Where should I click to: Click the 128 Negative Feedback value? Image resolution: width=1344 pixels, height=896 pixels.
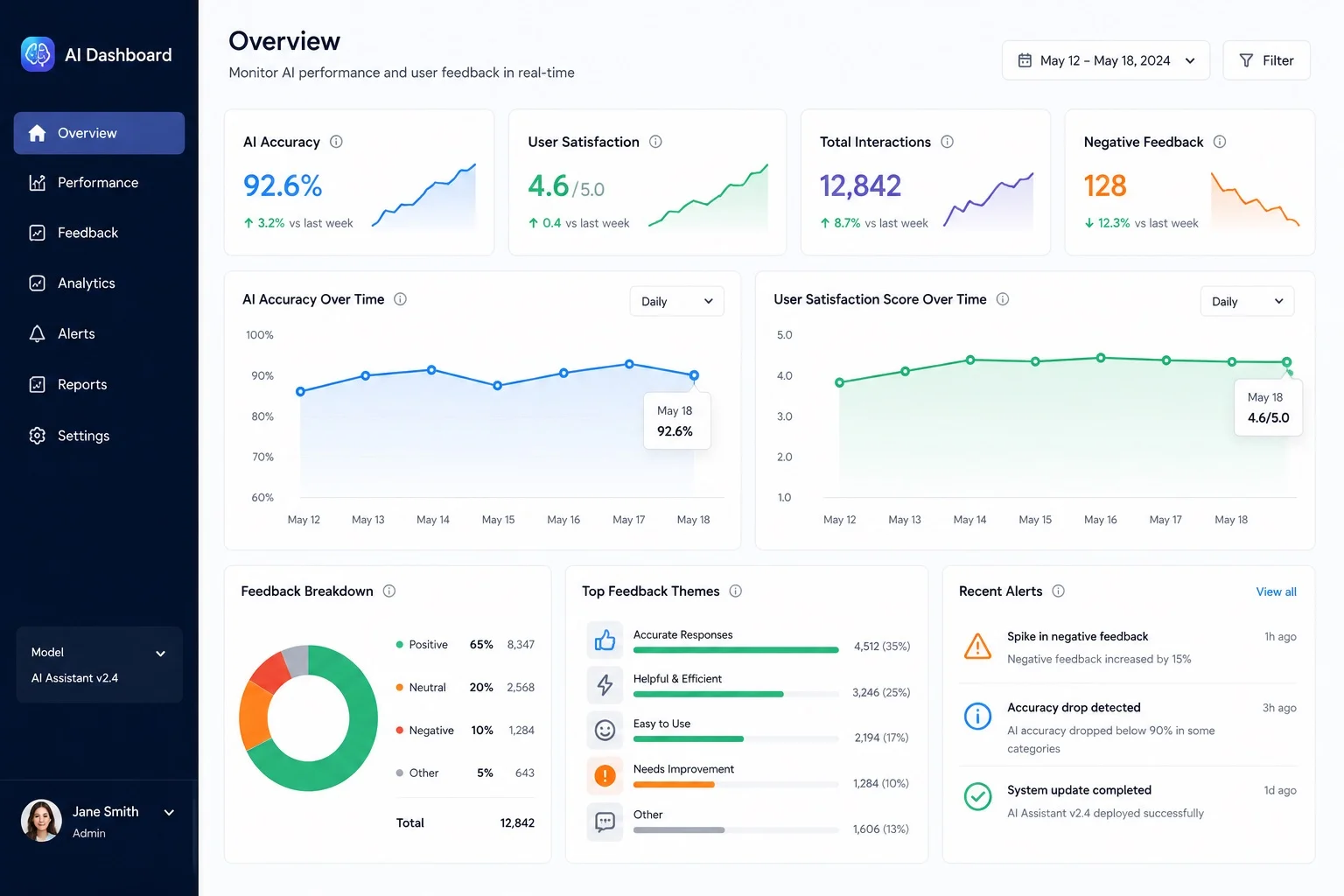click(1105, 185)
